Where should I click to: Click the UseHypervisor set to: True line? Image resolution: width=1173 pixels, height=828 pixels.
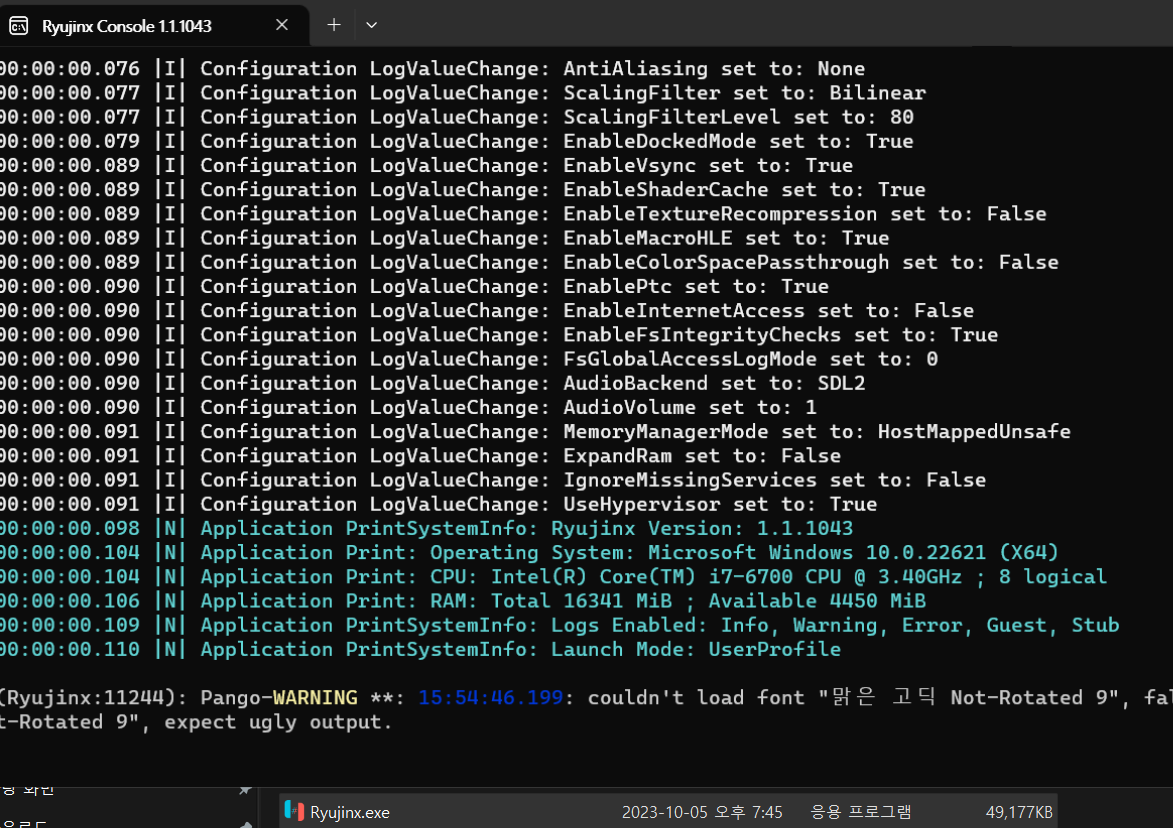438,504
